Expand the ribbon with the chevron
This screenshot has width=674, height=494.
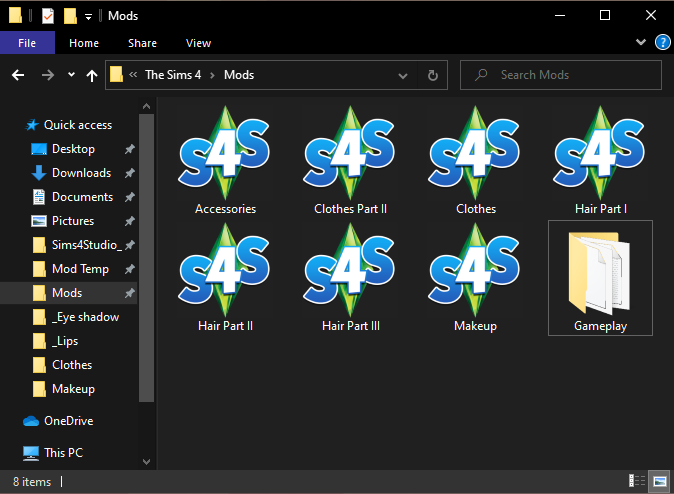click(x=640, y=42)
